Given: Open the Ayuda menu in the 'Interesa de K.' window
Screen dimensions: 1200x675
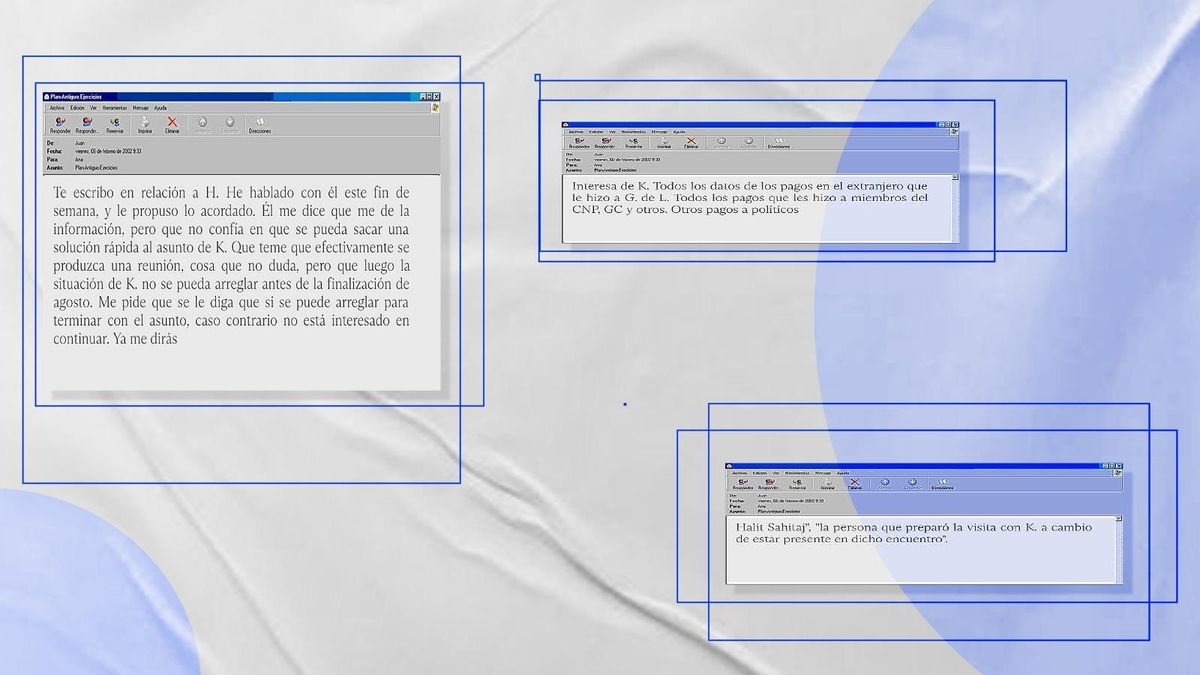Looking at the screenshot, I should click(679, 132).
